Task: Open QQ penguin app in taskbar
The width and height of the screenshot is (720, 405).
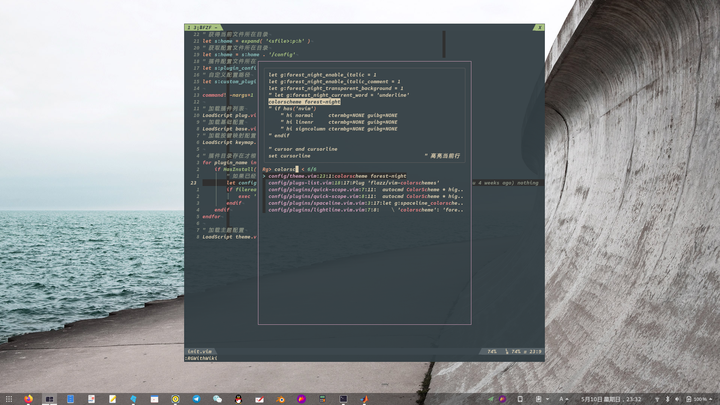Action: [x=238, y=399]
